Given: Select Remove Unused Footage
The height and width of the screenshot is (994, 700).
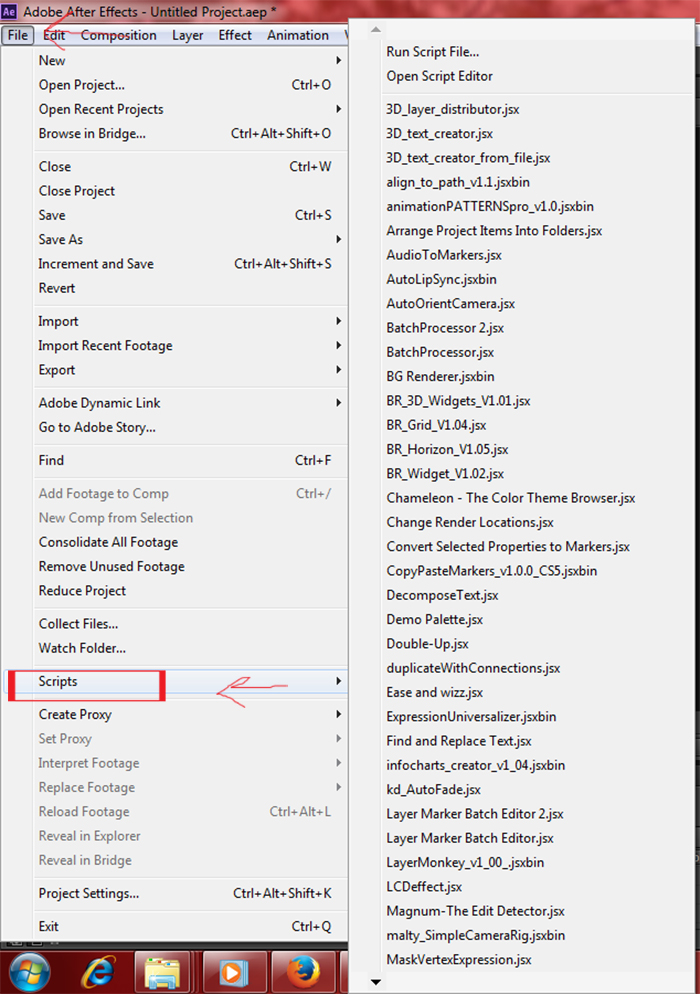Looking at the screenshot, I should coord(189,566).
